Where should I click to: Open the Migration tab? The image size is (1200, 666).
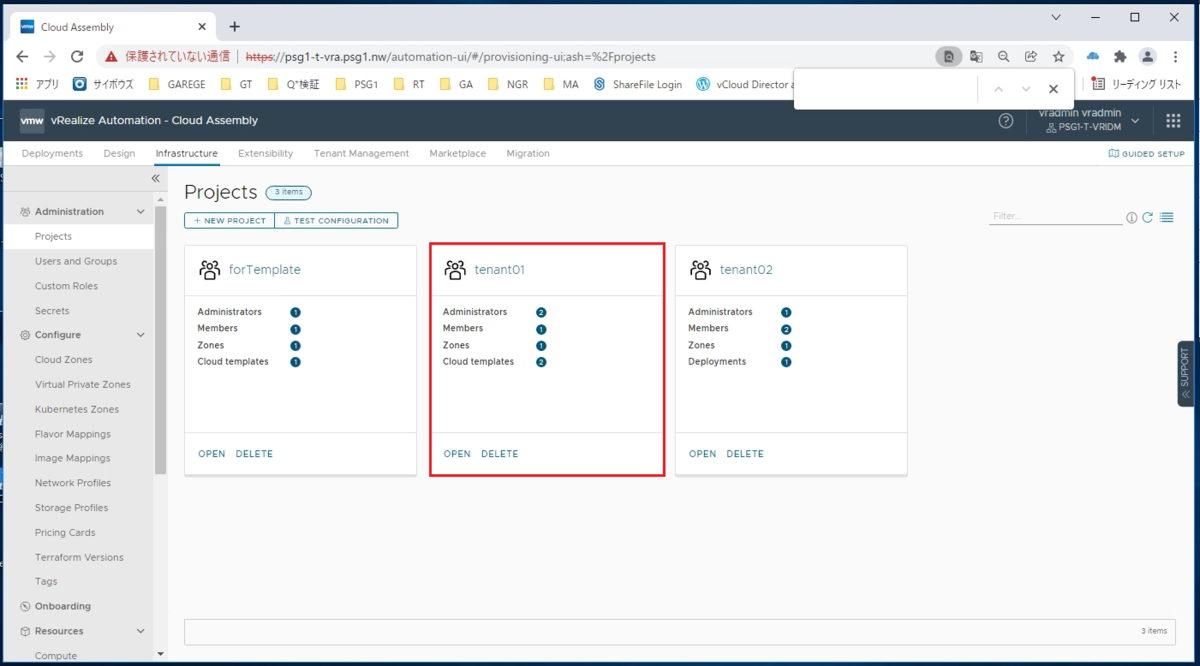coord(528,153)
